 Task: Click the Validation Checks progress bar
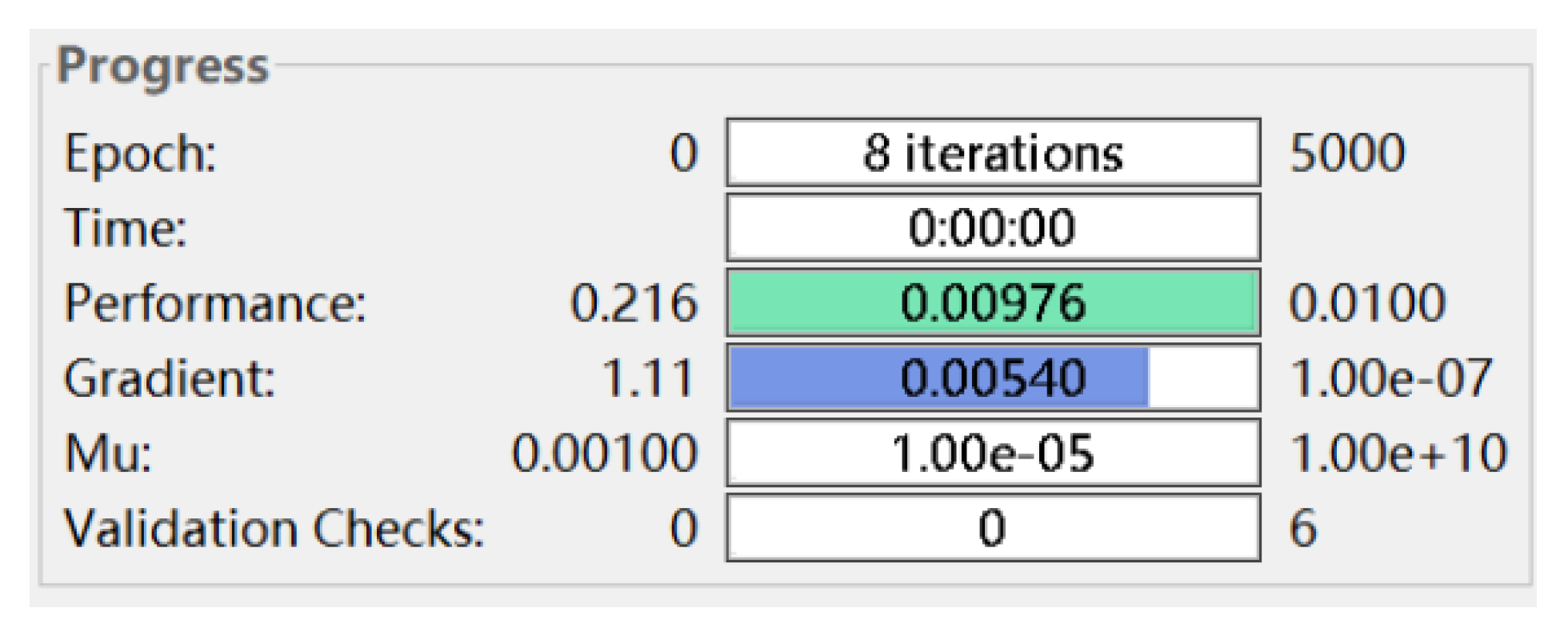click(993, 528)
